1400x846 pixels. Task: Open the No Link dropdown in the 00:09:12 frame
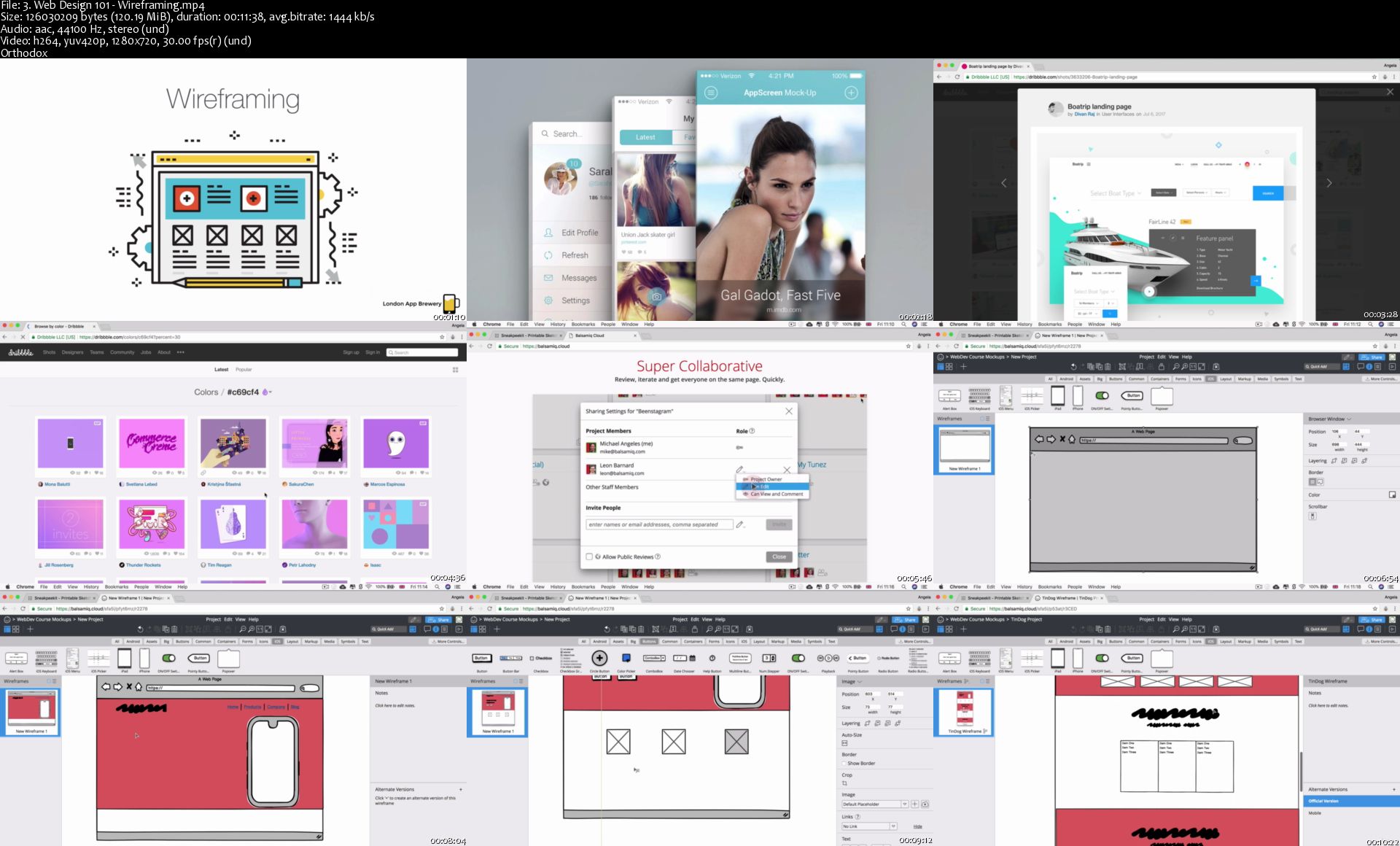(x=869, y=826)
